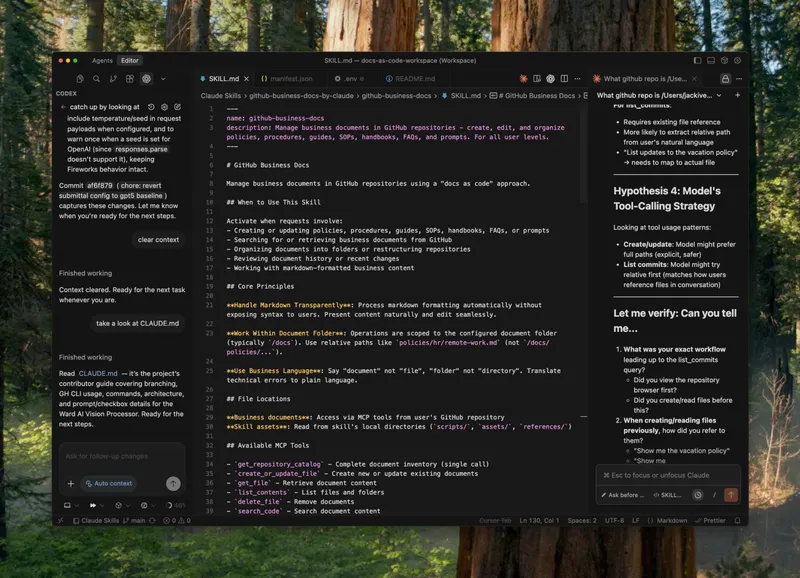Click the Spaces: 2 indentation indicator
Screen dimensions: 800x578
pos(580,521)
